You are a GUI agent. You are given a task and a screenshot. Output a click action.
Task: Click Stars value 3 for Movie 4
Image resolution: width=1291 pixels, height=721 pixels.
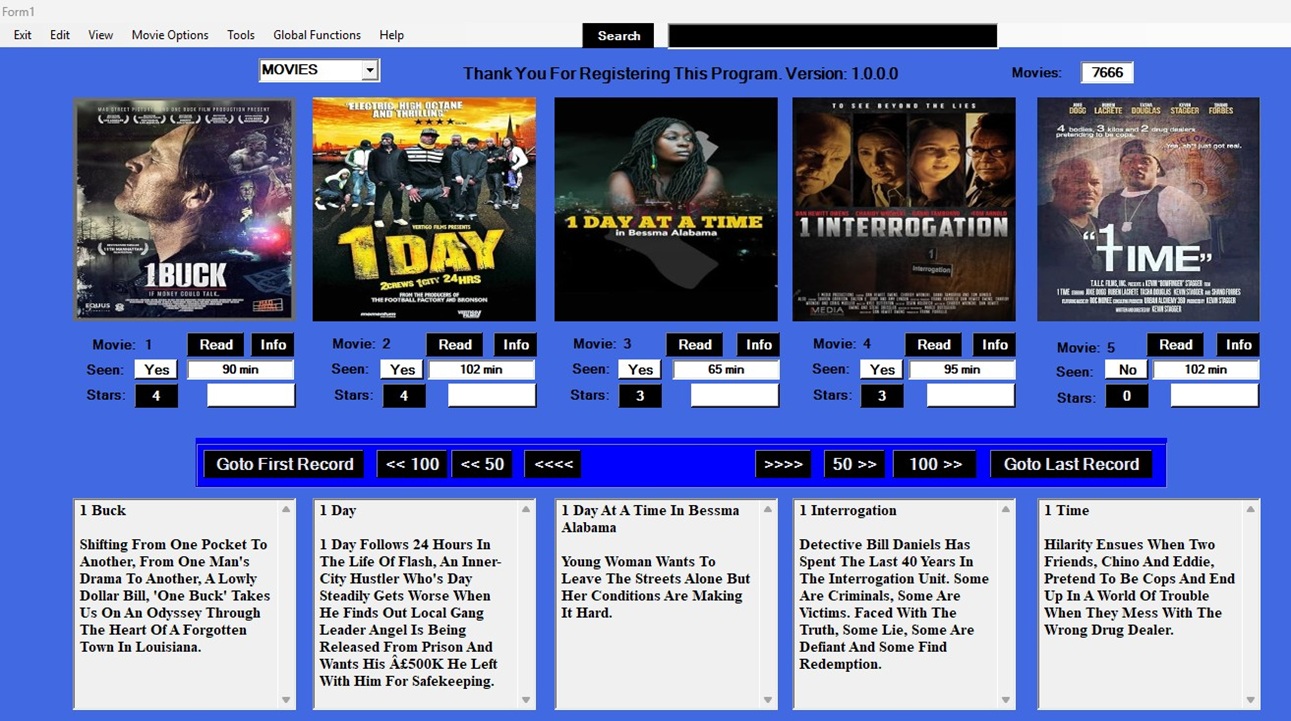point(882,396)
